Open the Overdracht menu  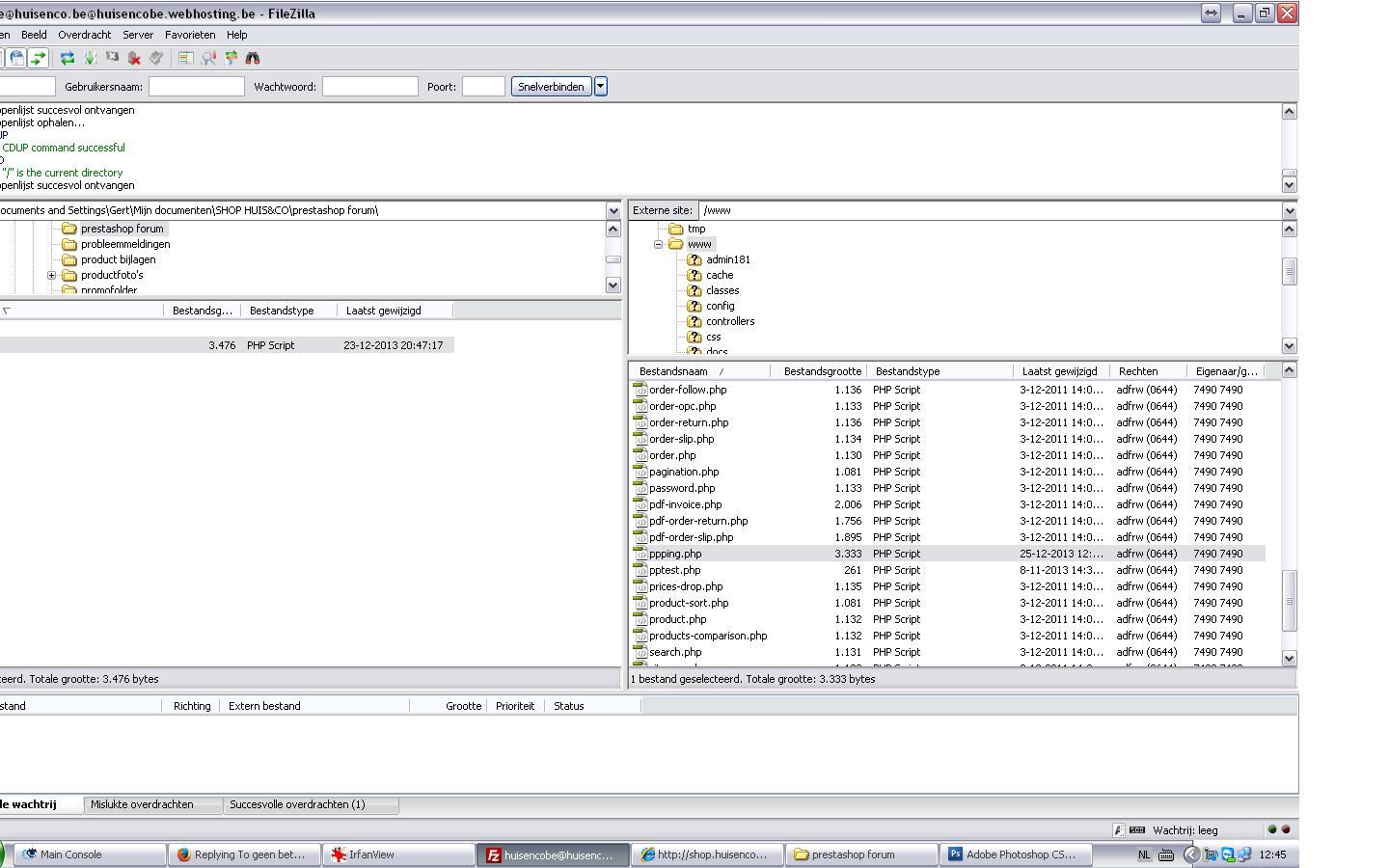pyautogui.click(x=85, y=35)
